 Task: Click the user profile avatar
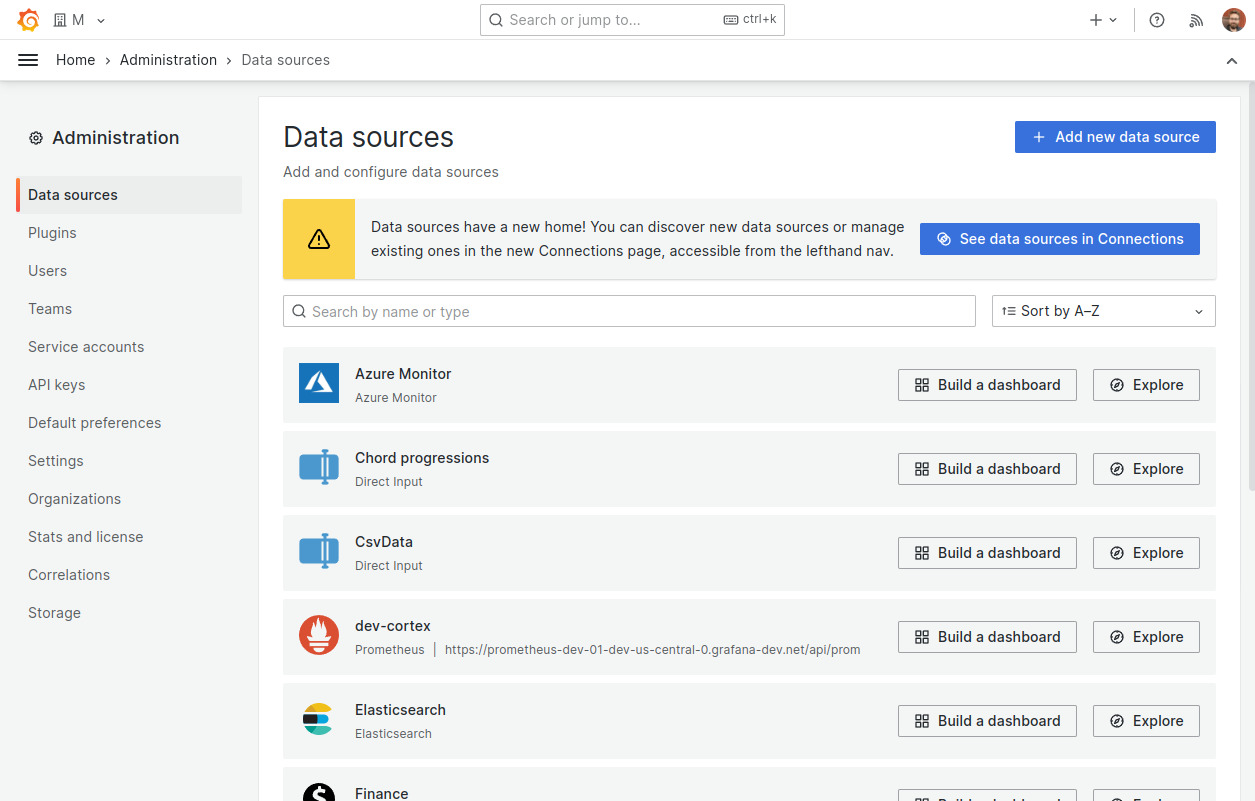(1234, 20)
